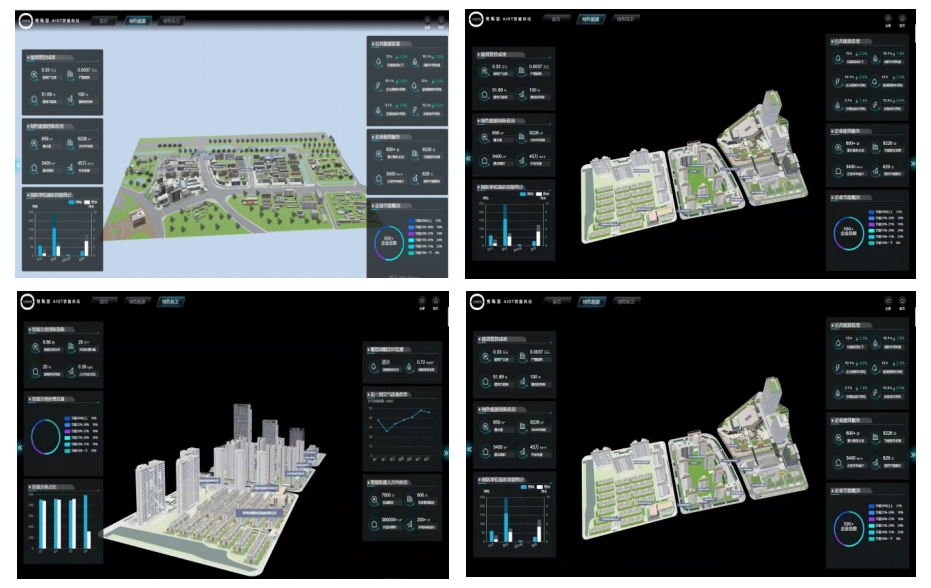Click the magnifier icon beside 7600 in the bottom-left dashboard
The width and height of the screenshot is (931, 588).
click(x=373, y=497)
